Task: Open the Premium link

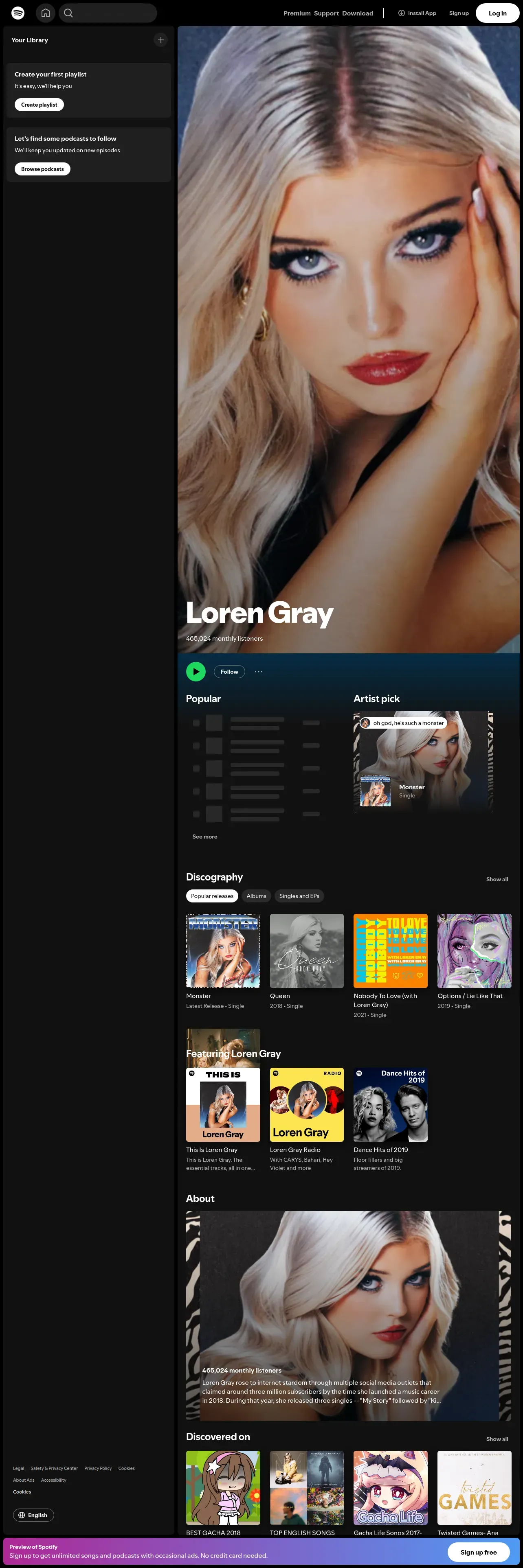Action: (297, 13)
